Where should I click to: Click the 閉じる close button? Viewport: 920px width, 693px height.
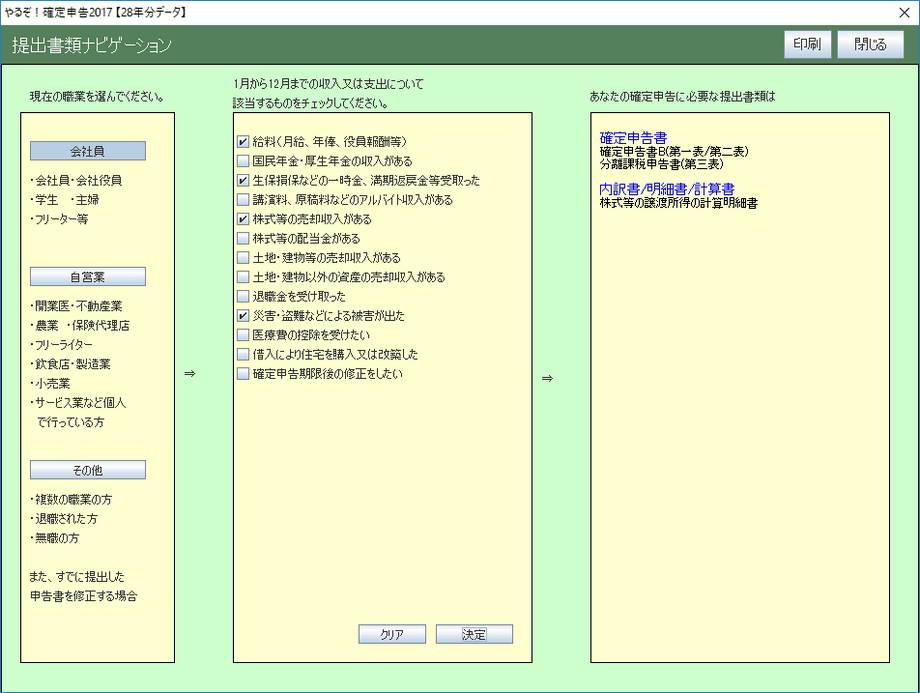[x=870, y=45]
